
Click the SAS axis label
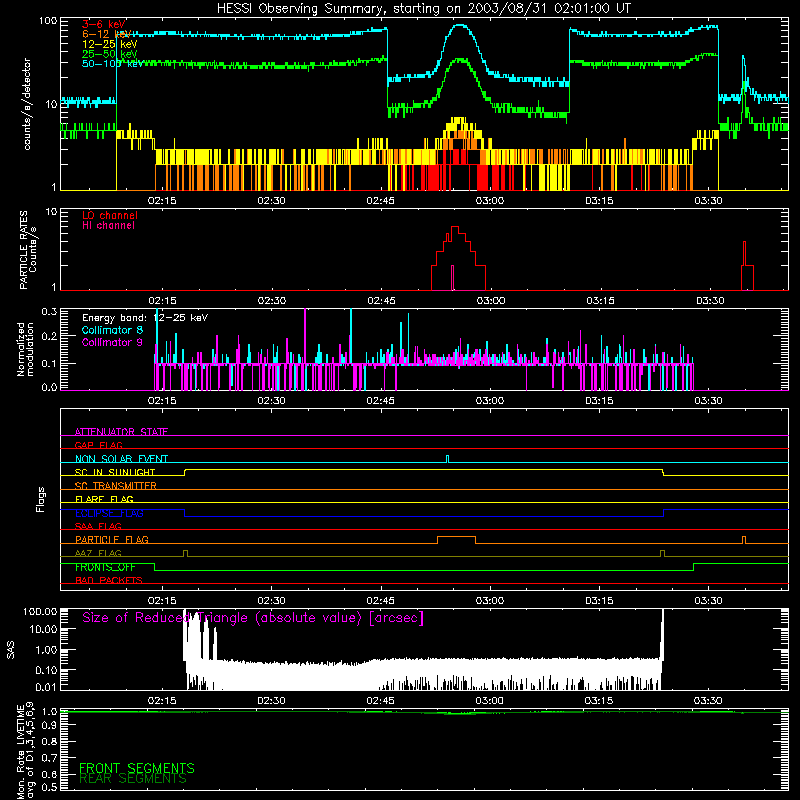[11, 650]
